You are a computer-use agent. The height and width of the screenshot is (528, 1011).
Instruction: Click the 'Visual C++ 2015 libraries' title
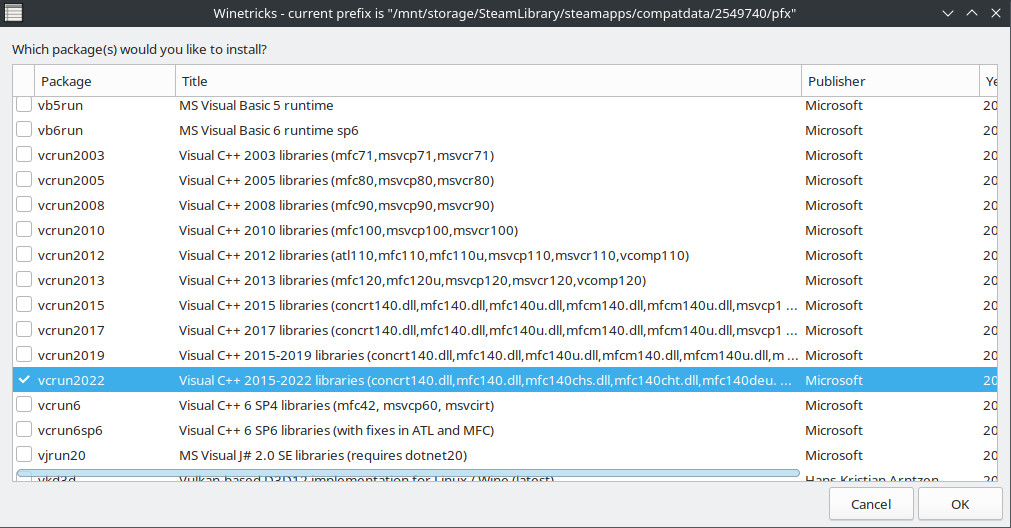[488, 305]
